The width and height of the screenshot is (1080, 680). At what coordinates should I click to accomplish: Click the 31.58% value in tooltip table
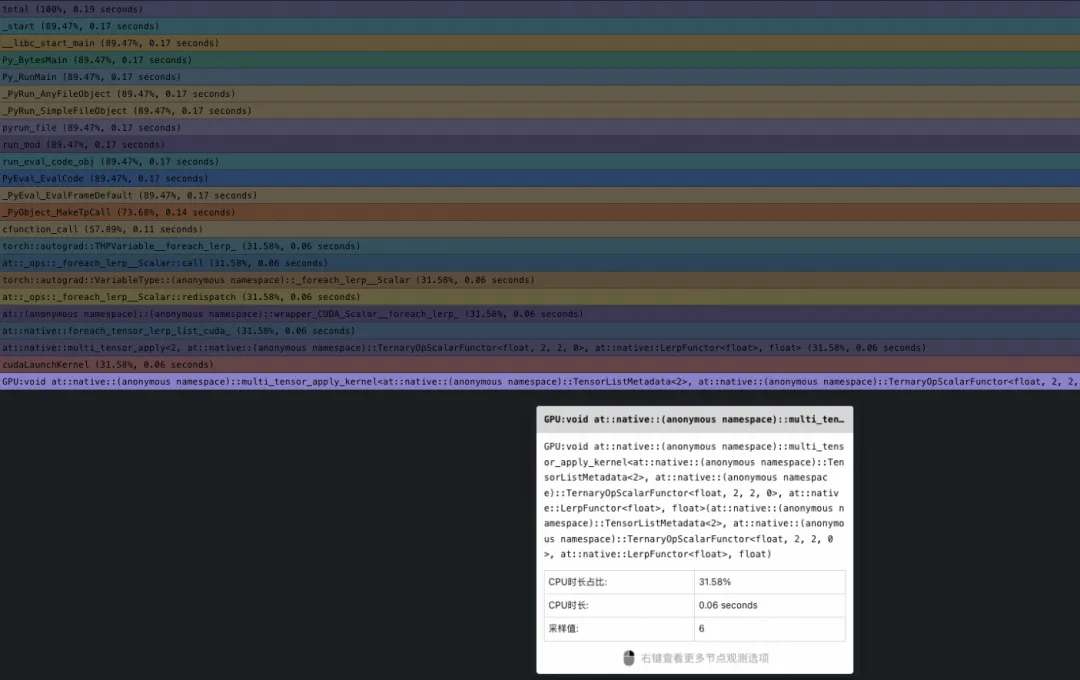tap(714, 581)
